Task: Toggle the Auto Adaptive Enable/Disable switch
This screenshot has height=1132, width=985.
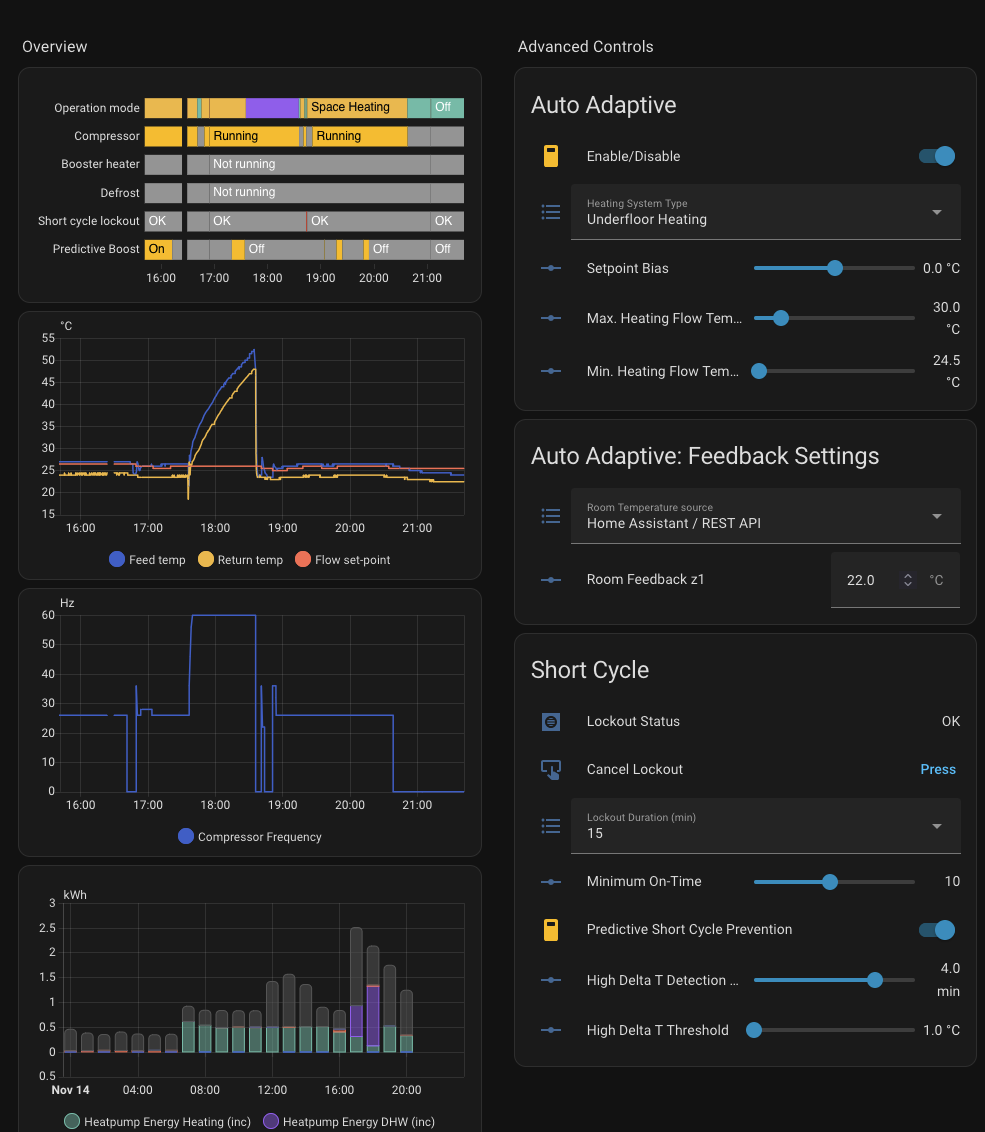Action: (x=937, y=156)
